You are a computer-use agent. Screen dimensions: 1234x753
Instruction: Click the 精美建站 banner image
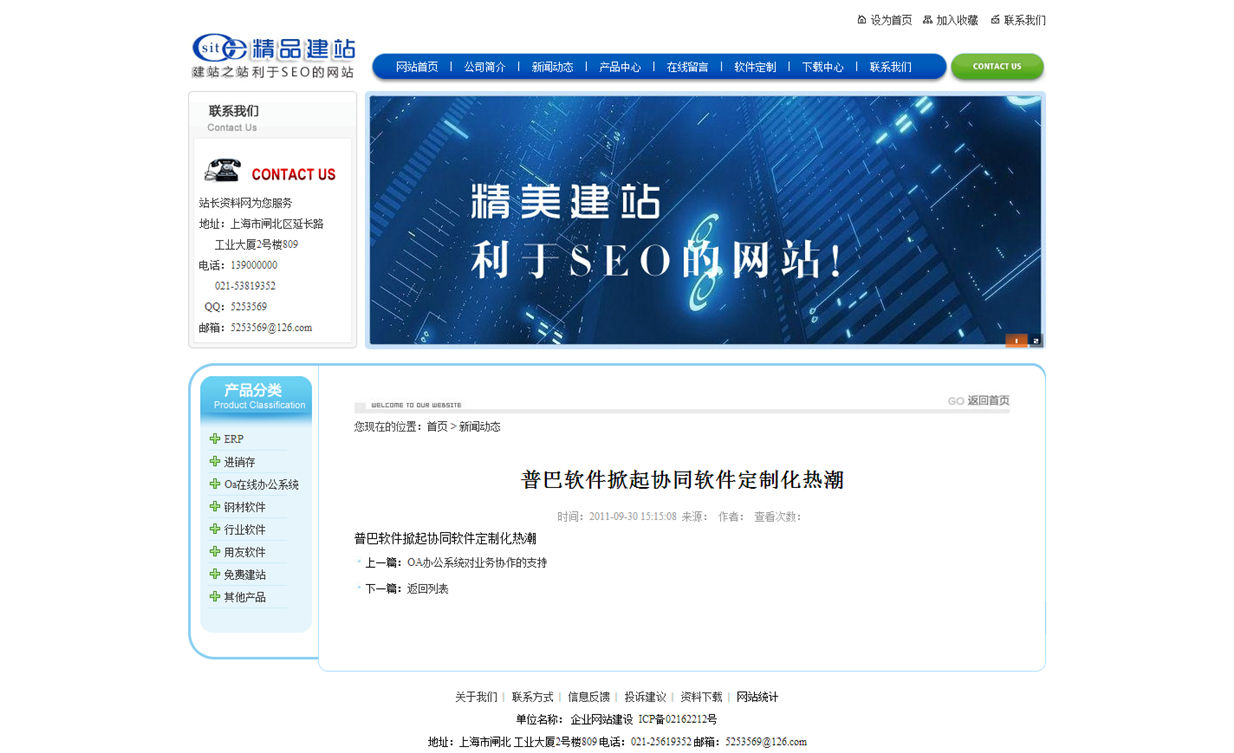pos(705,220)
